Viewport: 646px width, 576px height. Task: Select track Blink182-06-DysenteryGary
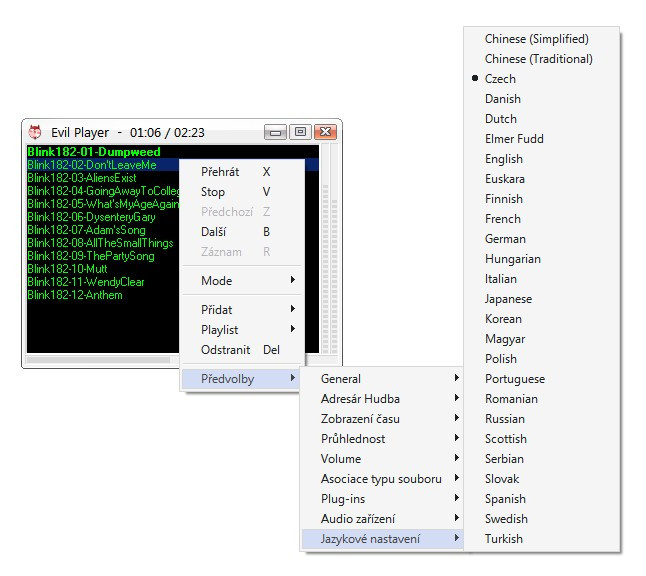click(x=91, y=217)
